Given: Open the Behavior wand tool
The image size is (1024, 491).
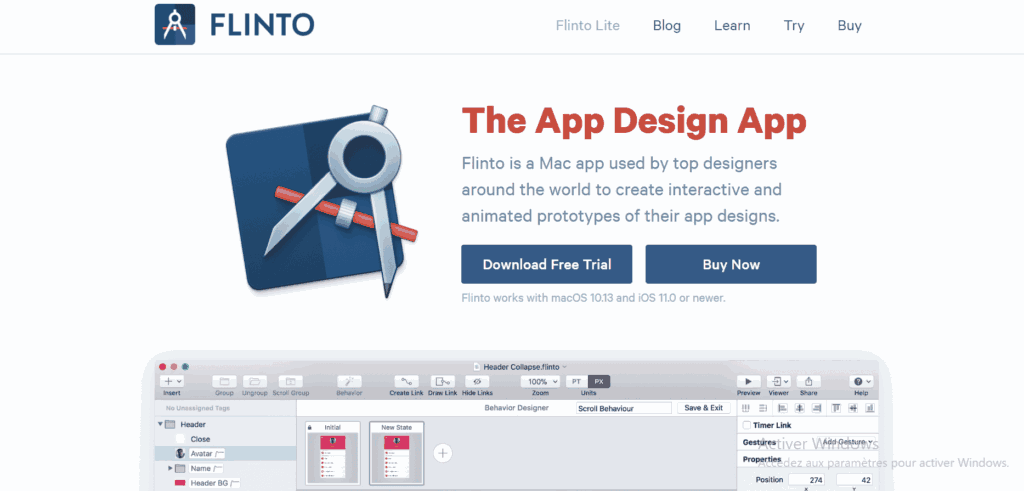Looking at the screenshot, I should [x=349, y=381].
